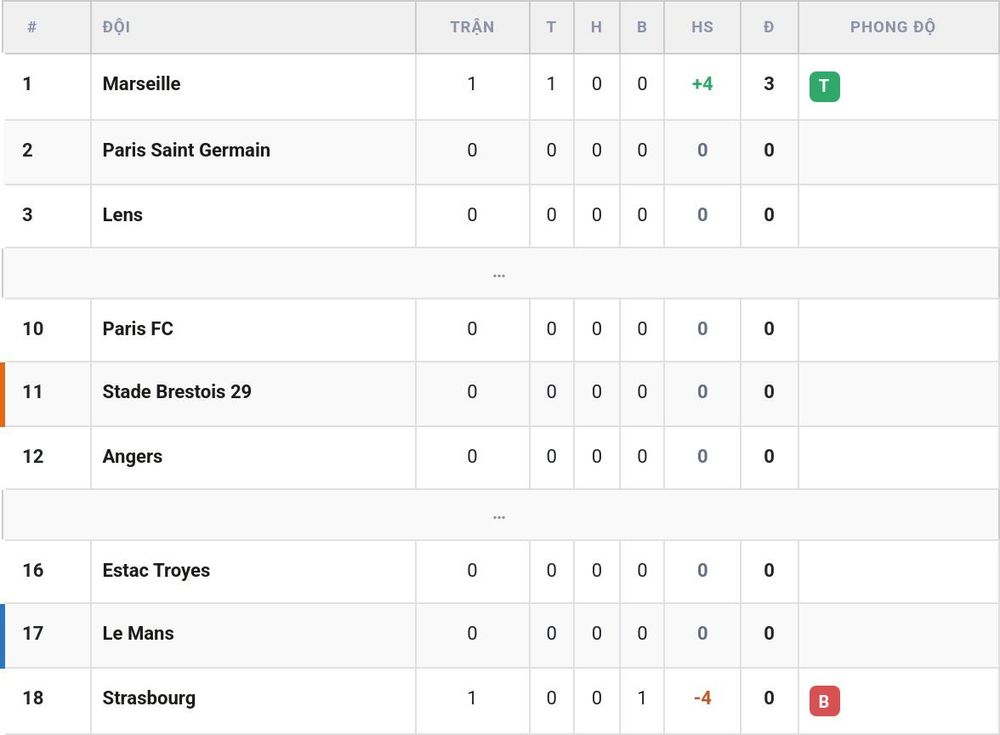
Task: Click the Estac Troyes team name
Action: [156, 570]
